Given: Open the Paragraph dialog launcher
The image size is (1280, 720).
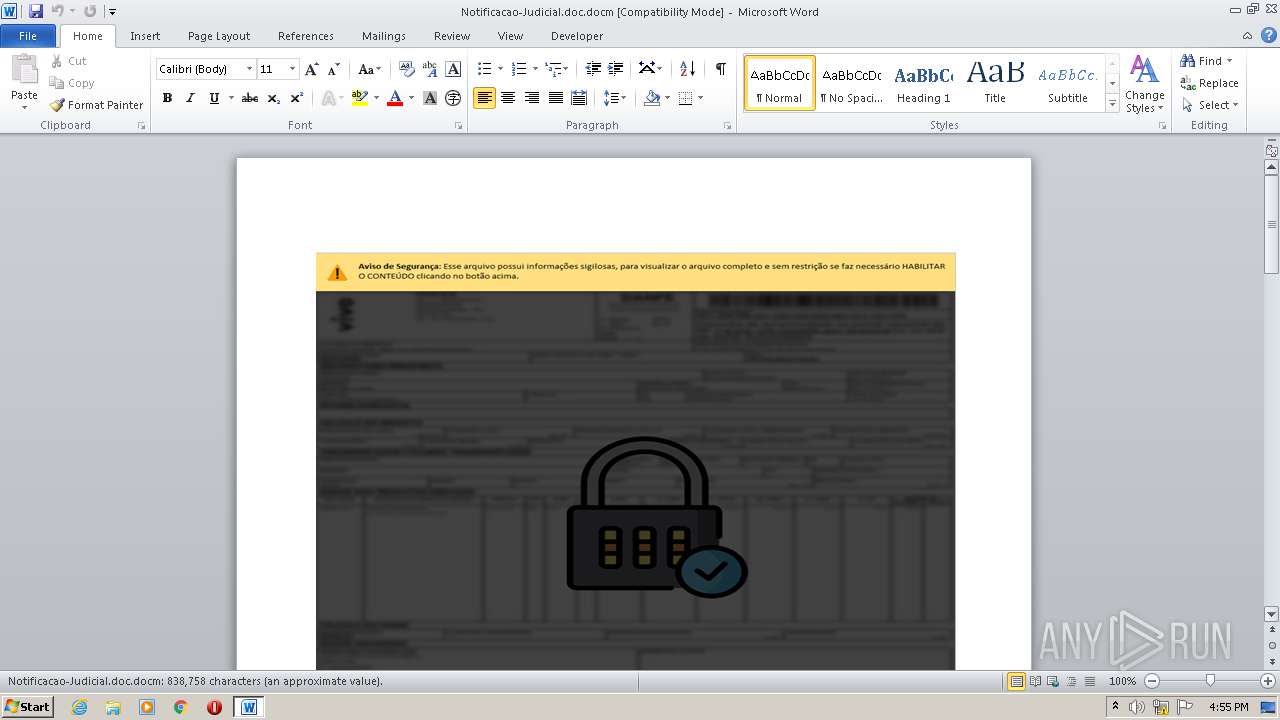Looking at the screenshot, I should (731, 126).
